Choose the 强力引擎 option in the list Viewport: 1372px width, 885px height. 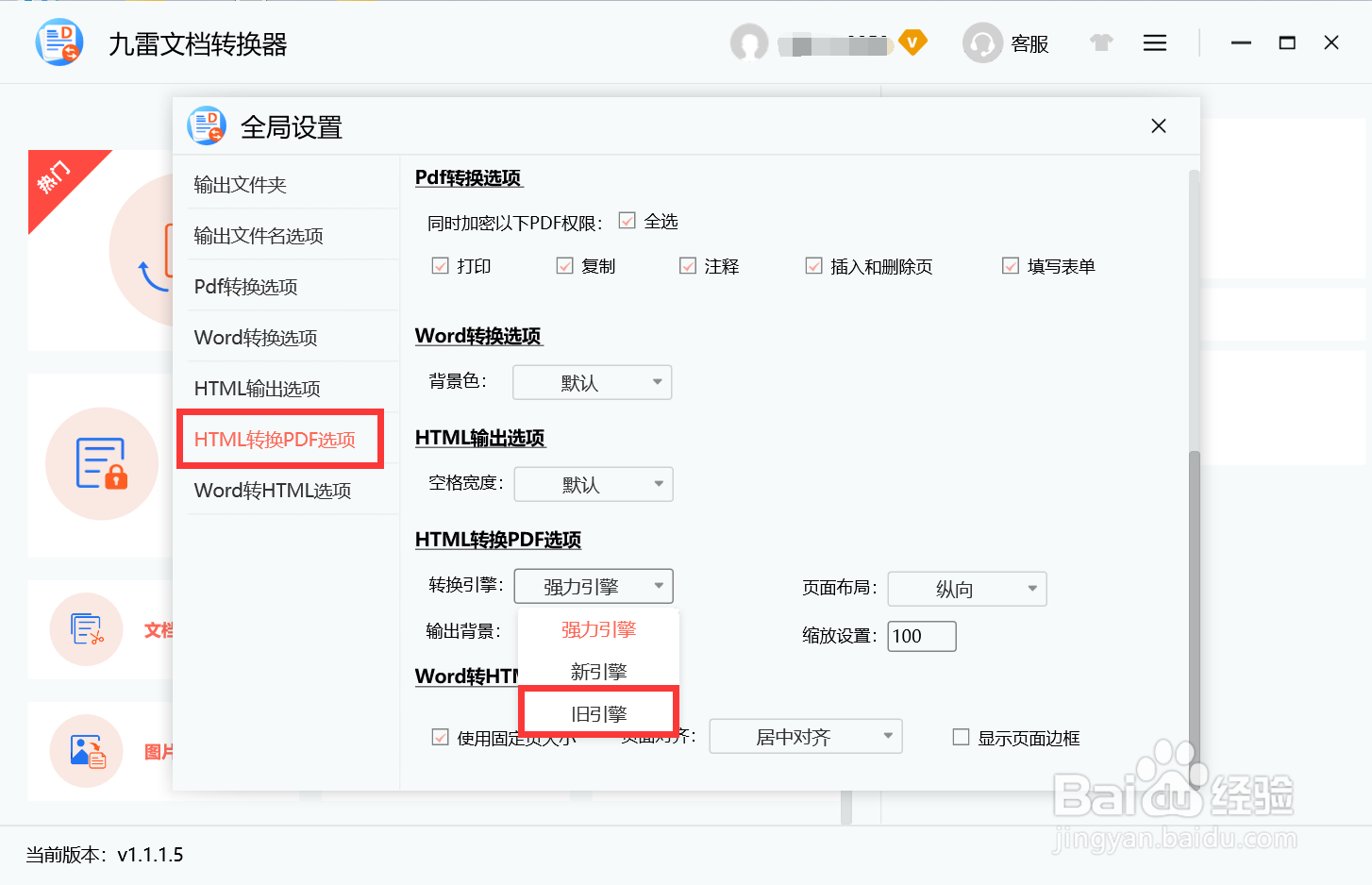(597, 628)
